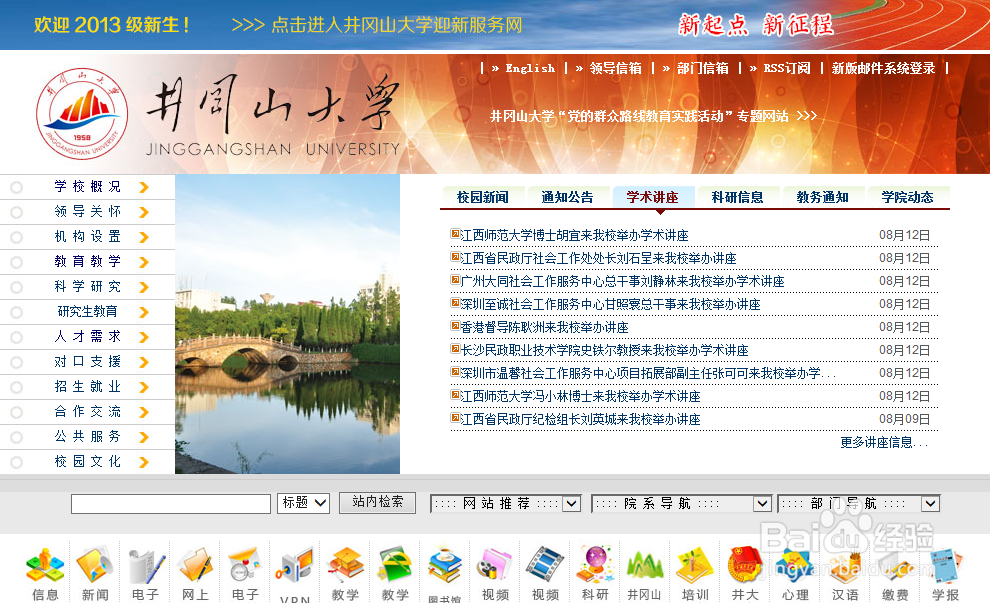Screen dimensions: 990x603
Task: Switch to the 教务通知 tab
Action: 823,197
